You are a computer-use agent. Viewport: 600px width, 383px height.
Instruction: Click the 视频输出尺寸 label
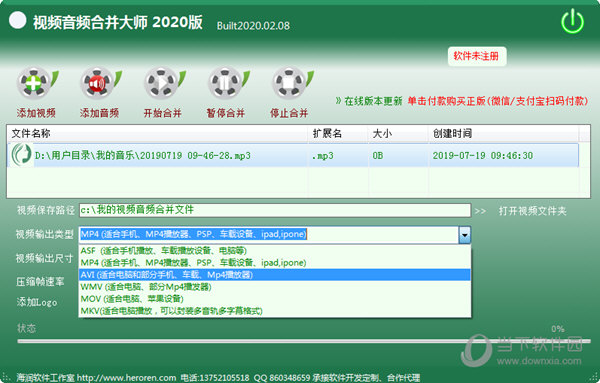point(44,258)
